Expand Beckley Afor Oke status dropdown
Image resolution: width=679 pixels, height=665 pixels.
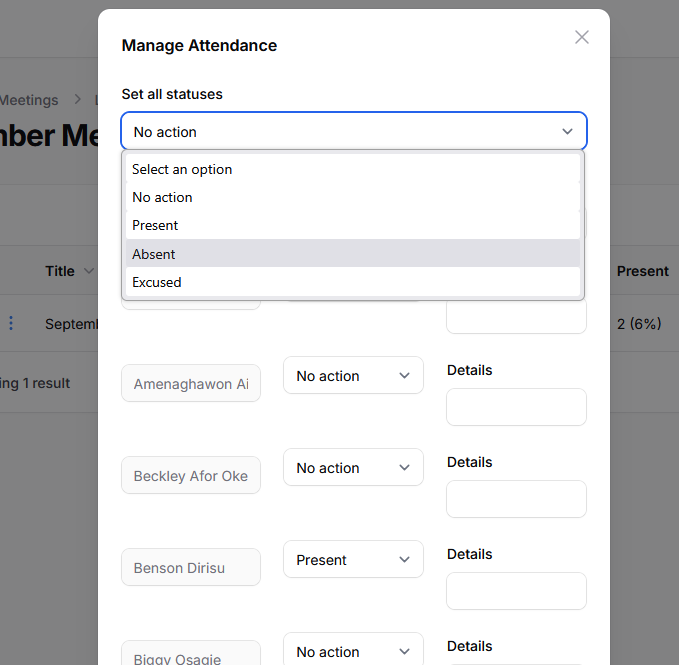(353, 468)
